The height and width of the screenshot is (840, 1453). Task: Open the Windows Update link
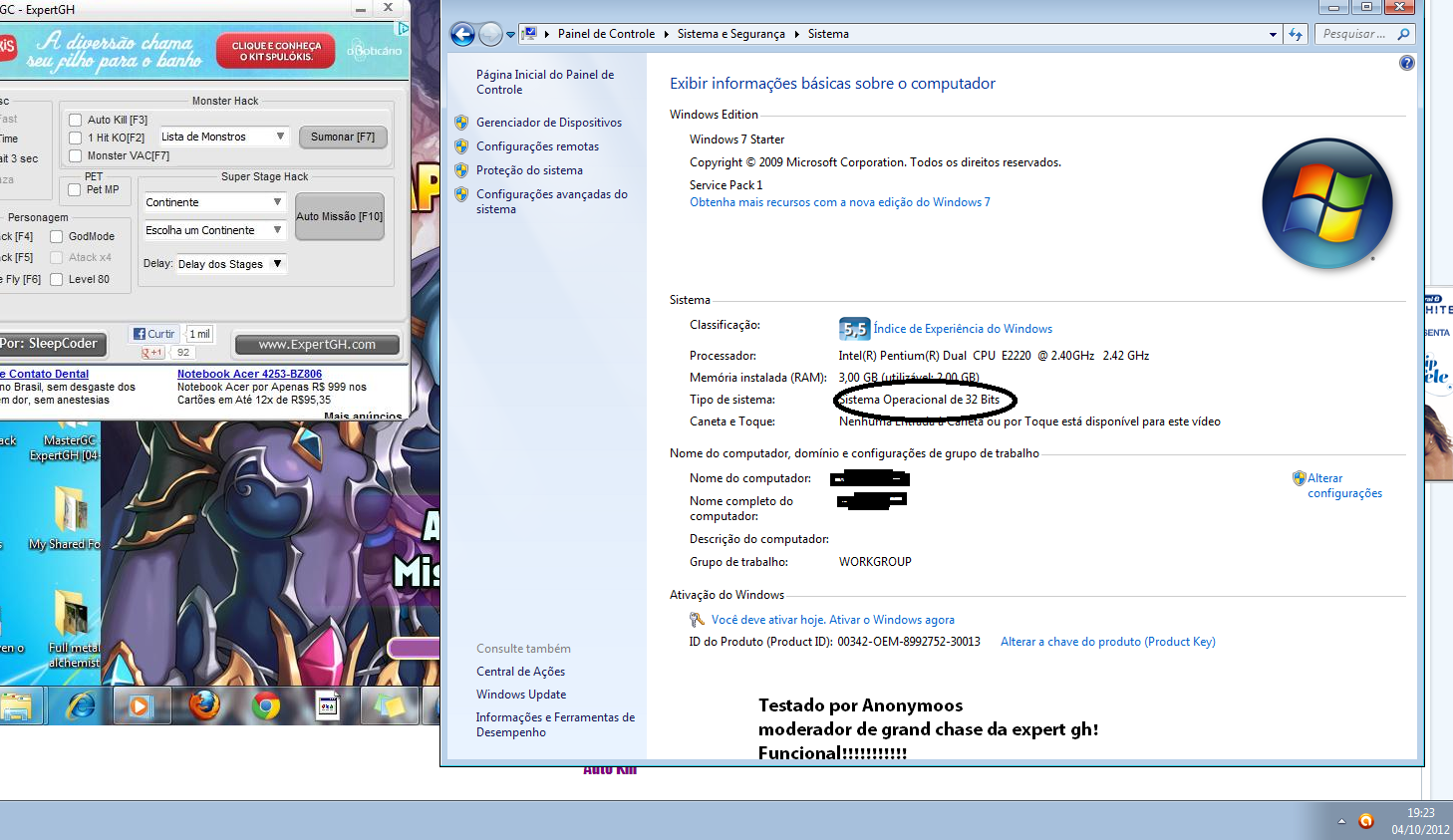(521, 695)
